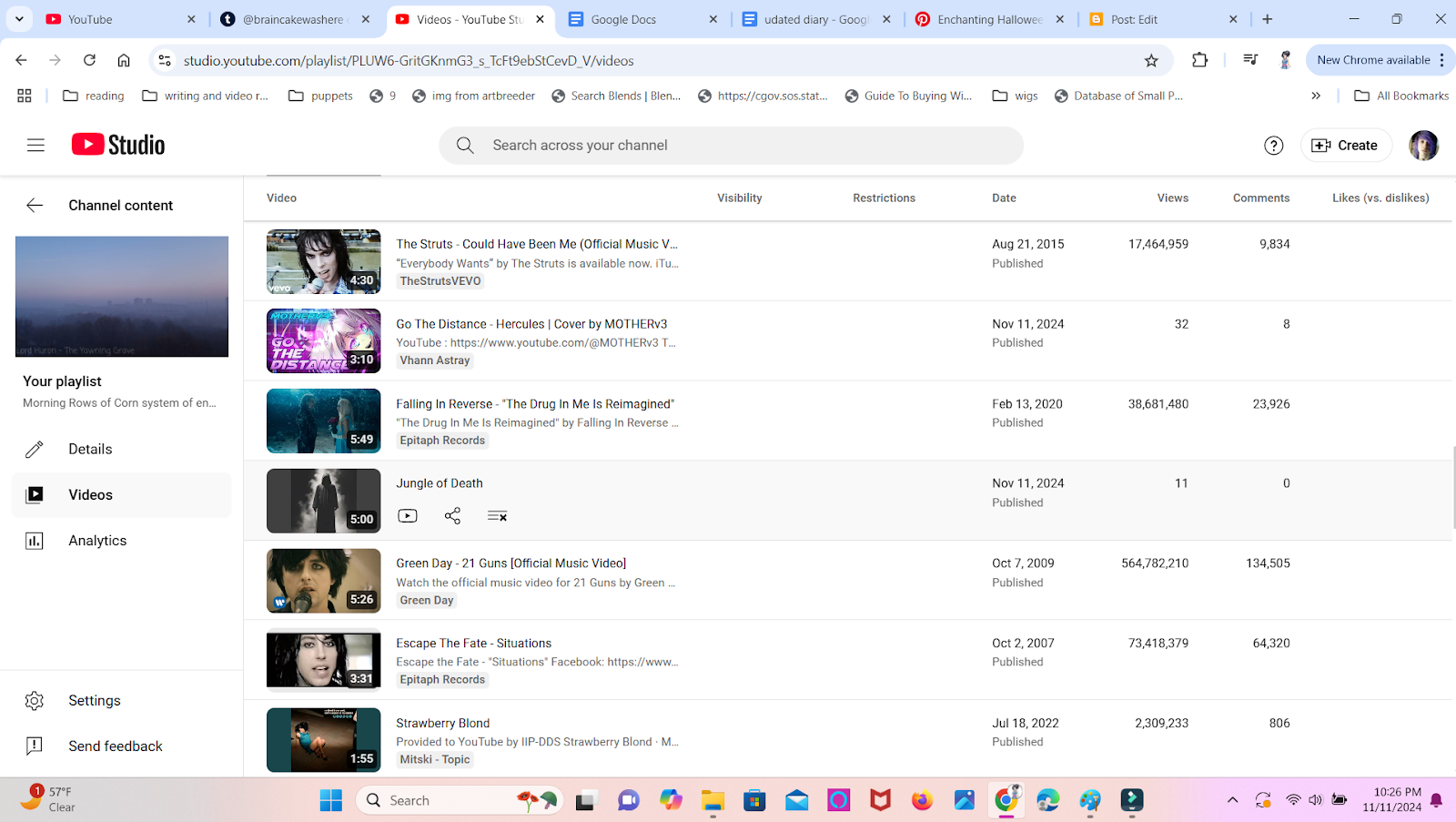Image resolution: width=1456 pixels, height=822 pixels.
Task: Click the page vertical scrollbar
Action: 1452,488
